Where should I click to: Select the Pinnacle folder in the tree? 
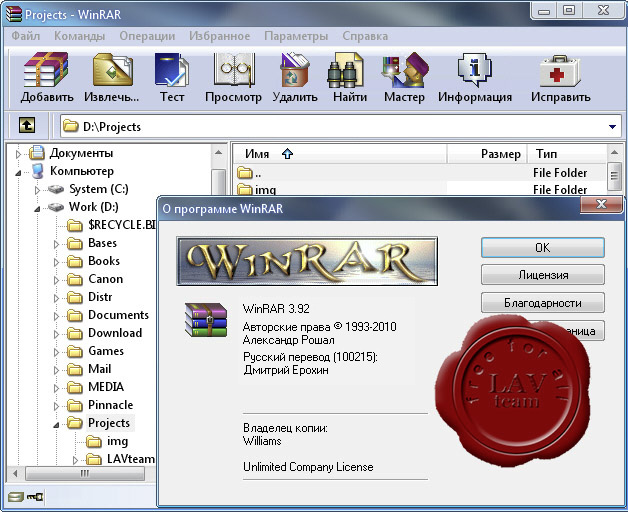110,405
